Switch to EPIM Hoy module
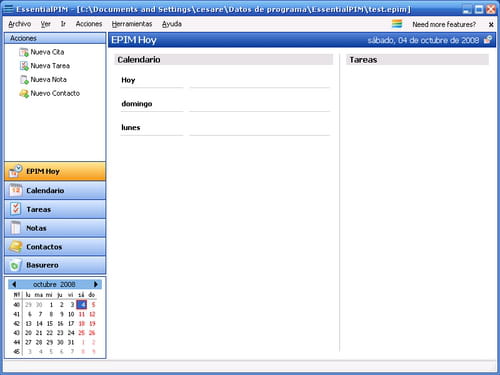500x375 pixels. pos(55,171)
